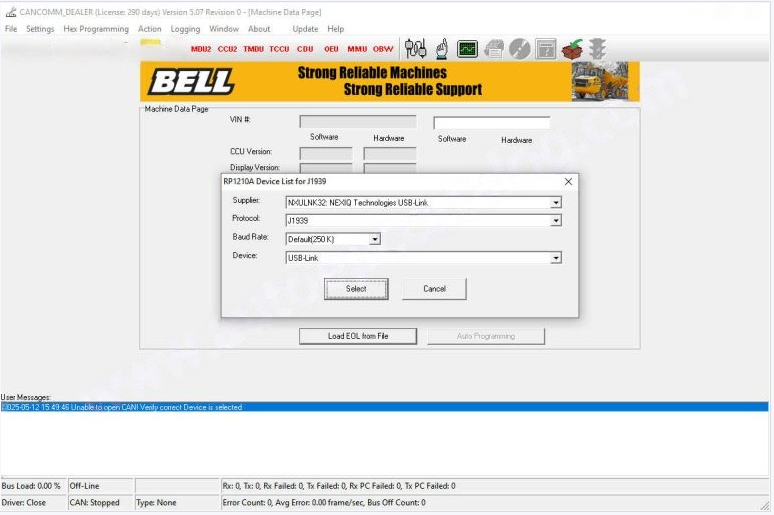The image size is (774, 515).
Task: Click the Error Count status text
Action: (324, 503)
